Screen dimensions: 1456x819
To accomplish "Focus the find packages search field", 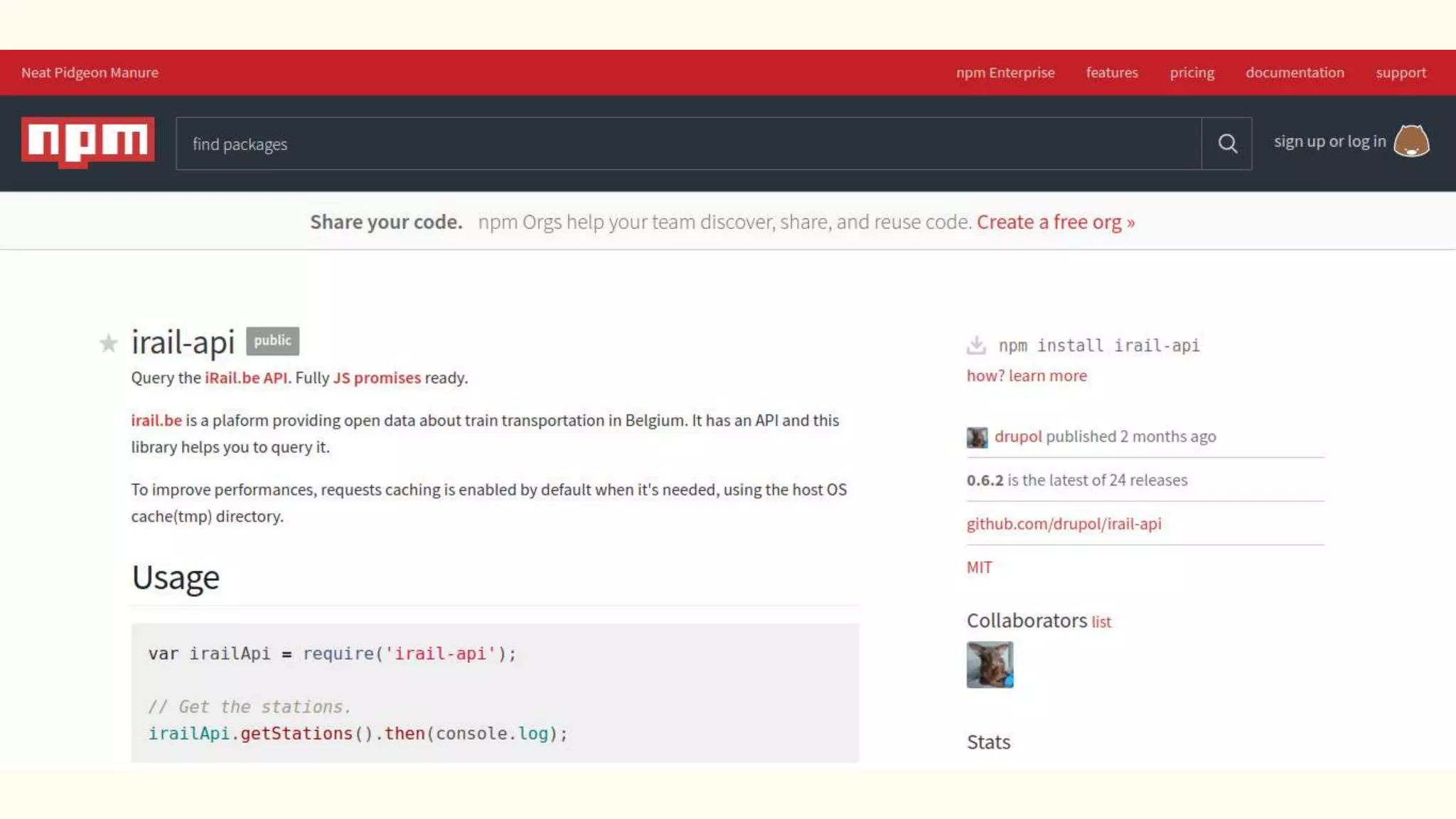I will pyautogui.click(x=688, y=144).
